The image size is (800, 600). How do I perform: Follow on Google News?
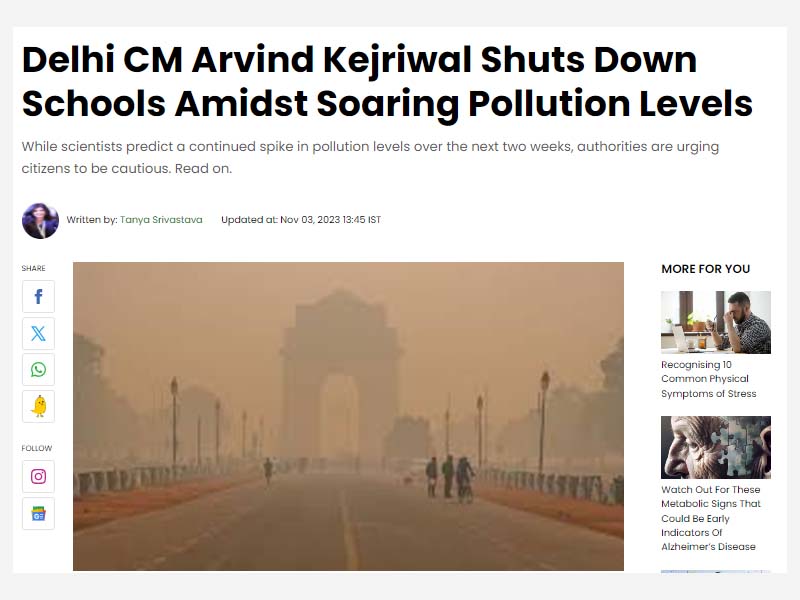38,514
